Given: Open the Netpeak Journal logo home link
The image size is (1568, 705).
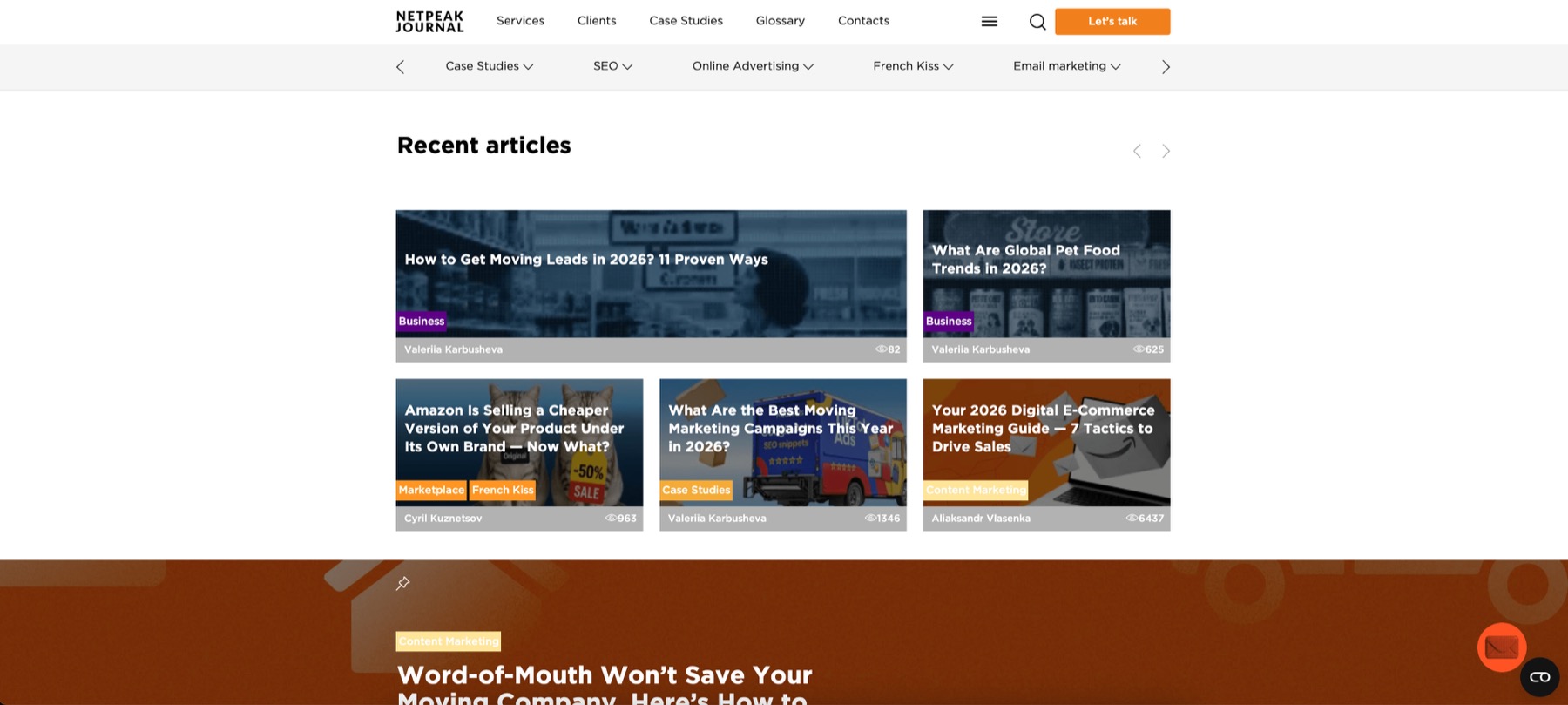Looking at the screenshot, I should click(429, 21).
